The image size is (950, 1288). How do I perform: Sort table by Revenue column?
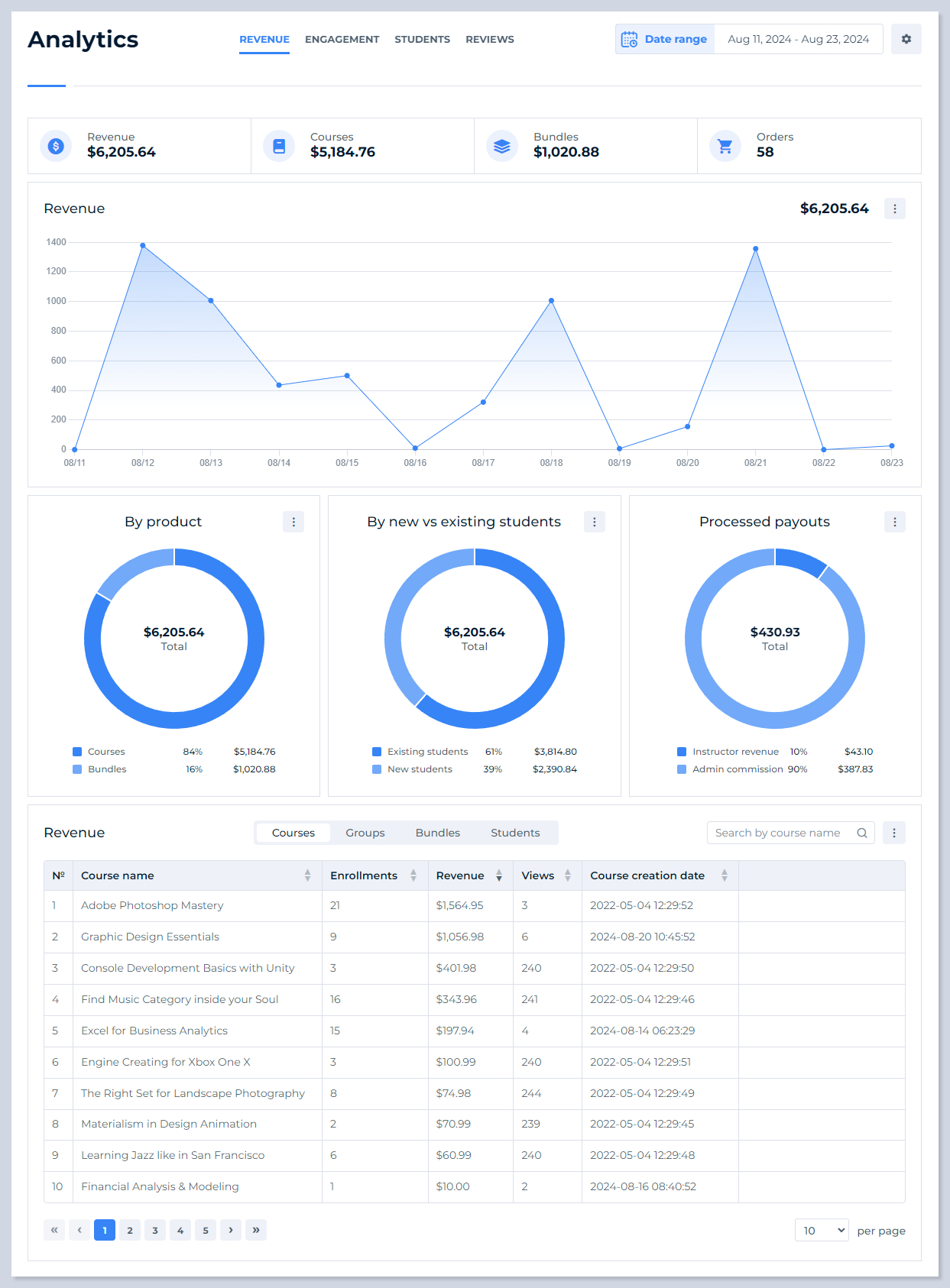(x=498, y=875)
